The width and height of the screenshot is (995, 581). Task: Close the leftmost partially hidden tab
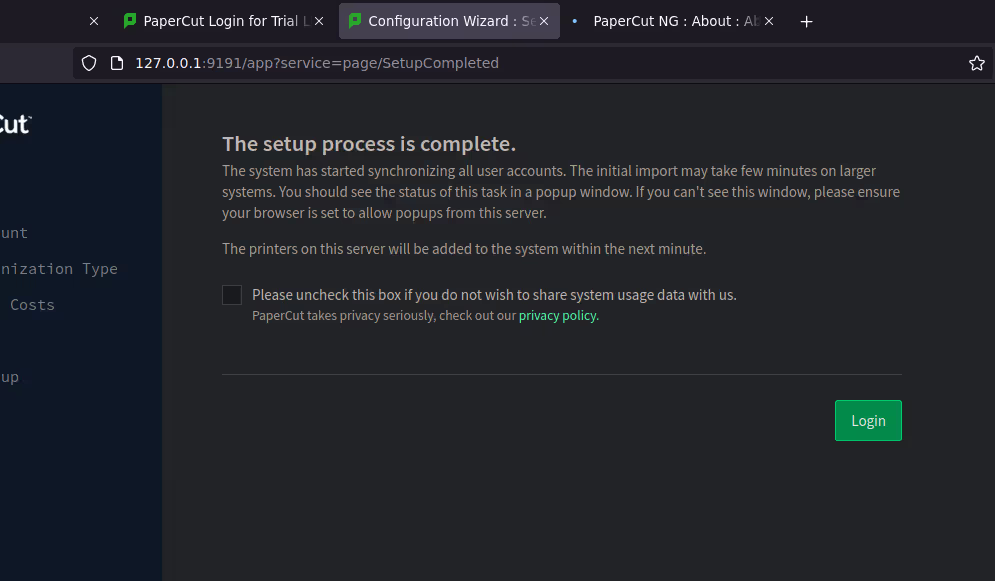[x=94, y=22]
